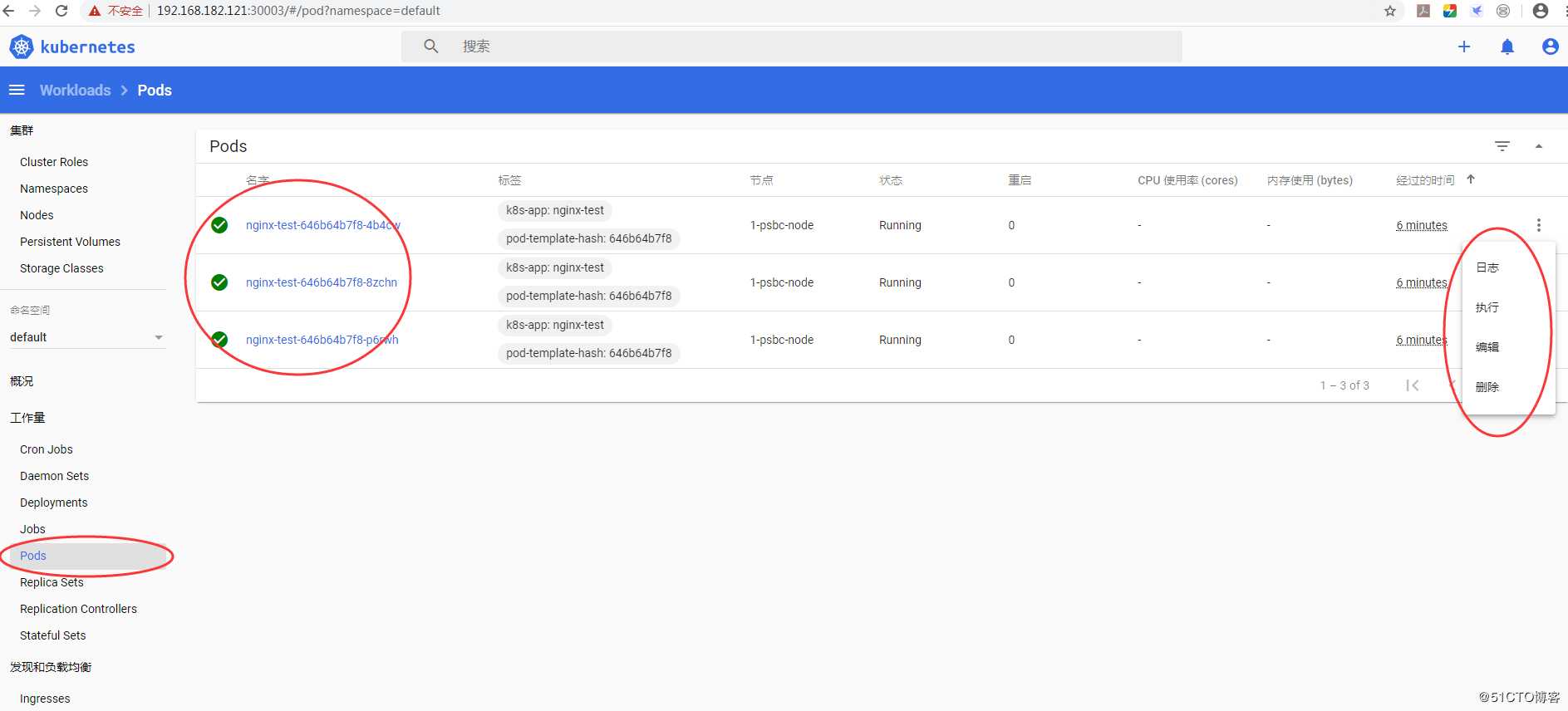Click the search magnifier icon
This screenshot has width=1568, height=711.
[430, 47]
